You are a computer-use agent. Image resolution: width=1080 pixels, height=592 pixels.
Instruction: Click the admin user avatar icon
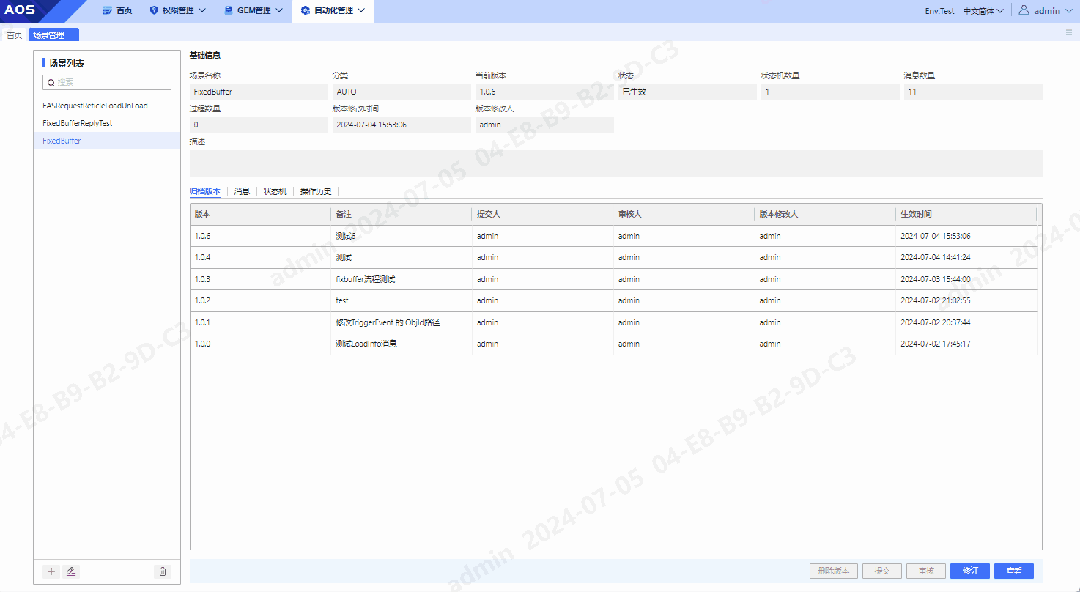point(1023,11)
